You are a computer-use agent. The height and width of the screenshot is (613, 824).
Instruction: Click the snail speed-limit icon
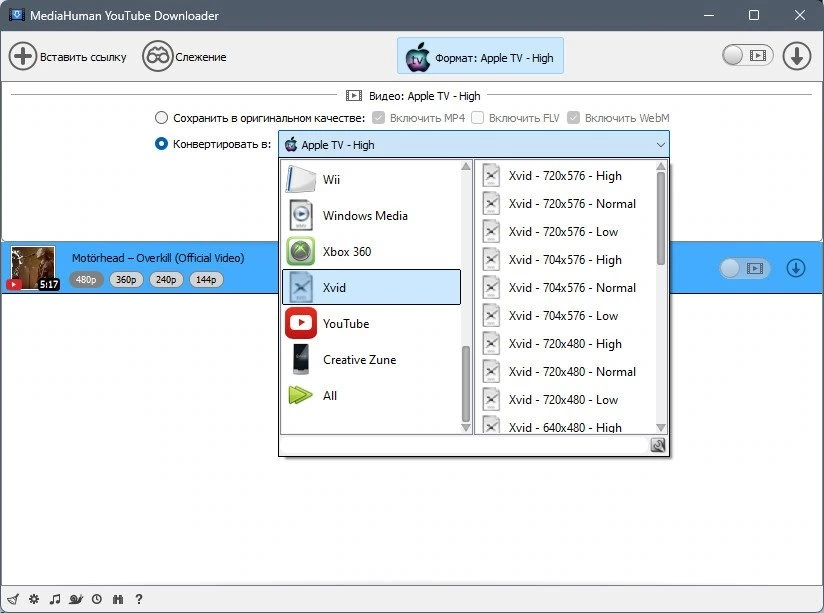click(76, 599)
